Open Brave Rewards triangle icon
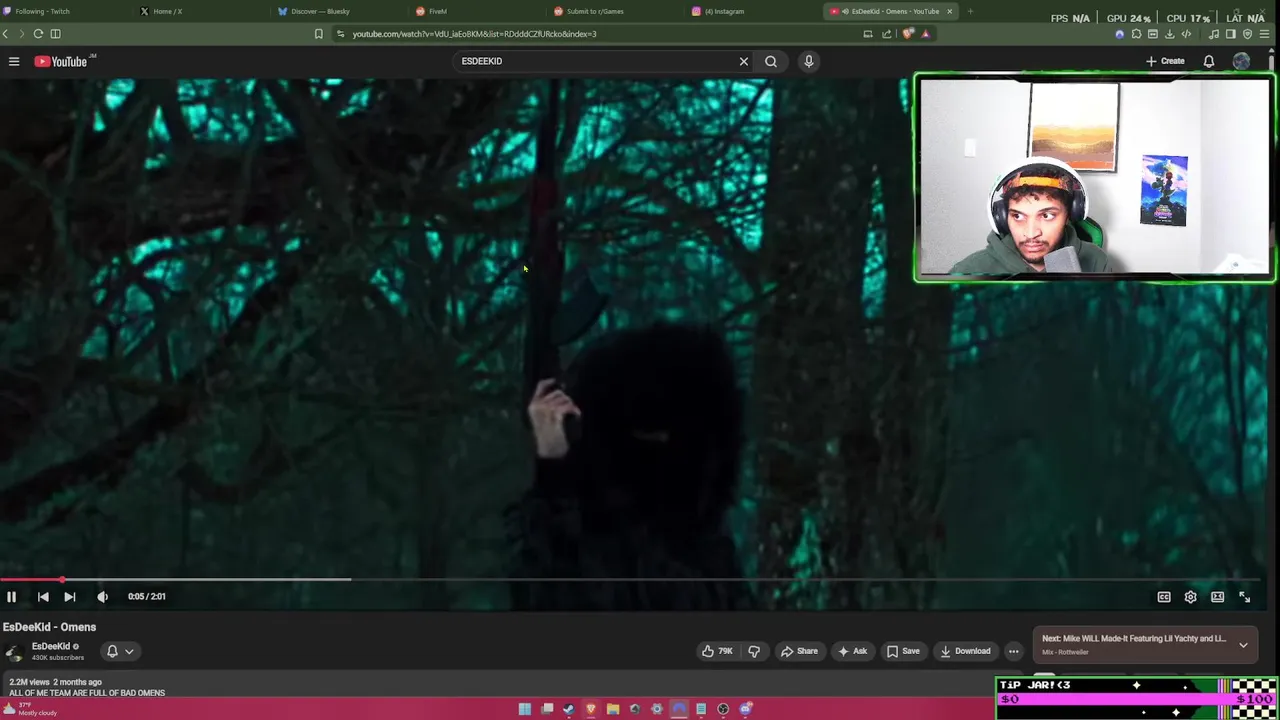This screenshot has height=720, width=1280. tap(925, 34)
